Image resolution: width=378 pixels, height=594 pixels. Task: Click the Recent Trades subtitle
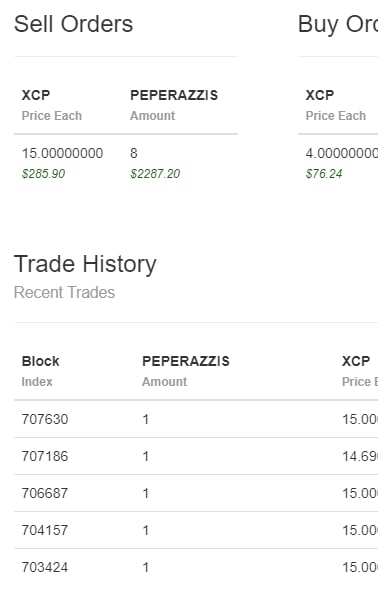tap(64, 292)
